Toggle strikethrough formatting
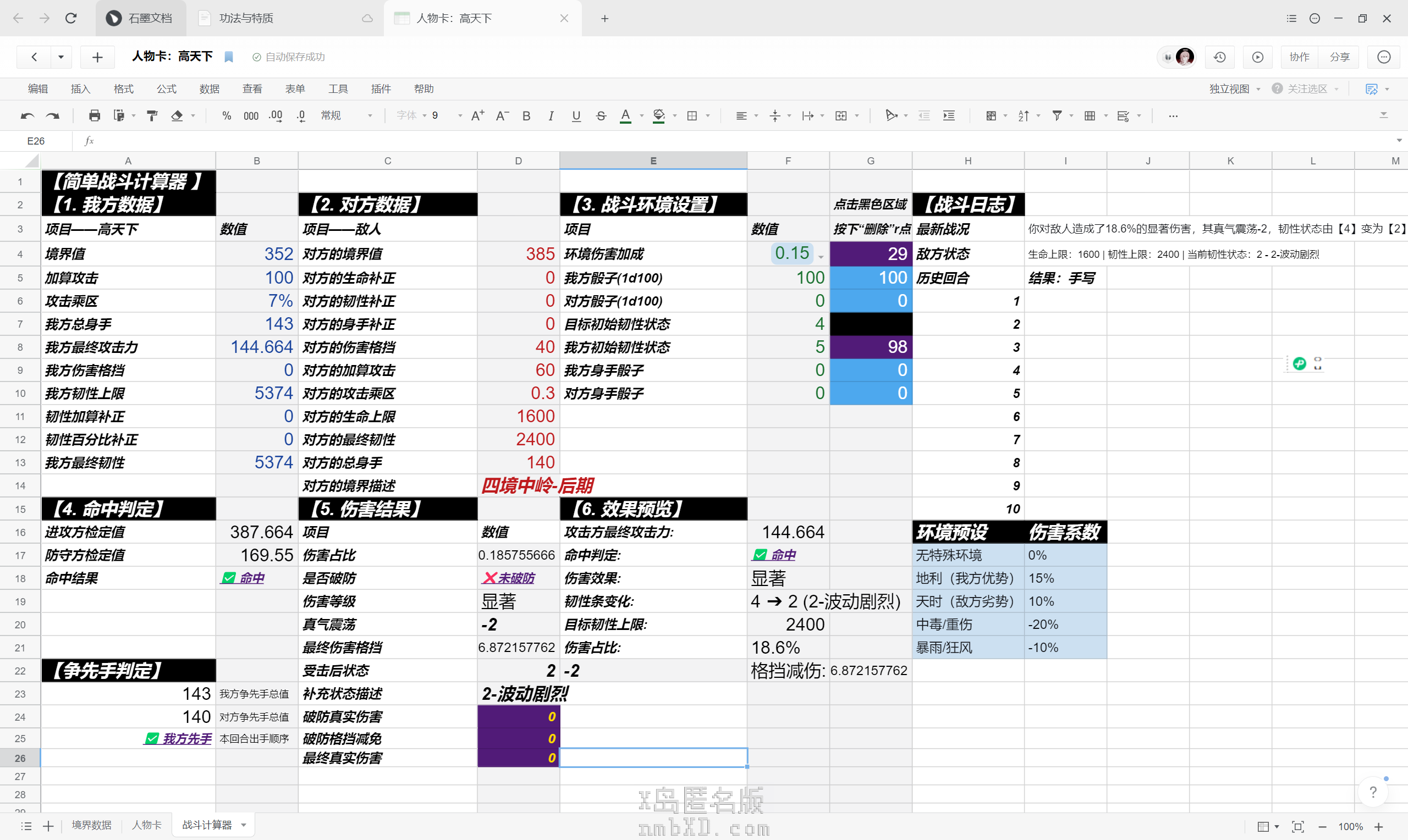The image size is (1408, 840). click(601, 116)
